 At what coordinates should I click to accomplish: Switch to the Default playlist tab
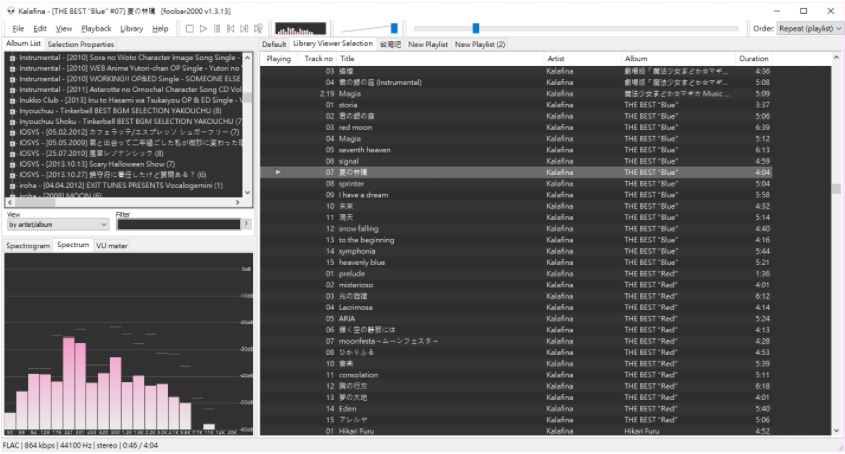tap(274, 44)
